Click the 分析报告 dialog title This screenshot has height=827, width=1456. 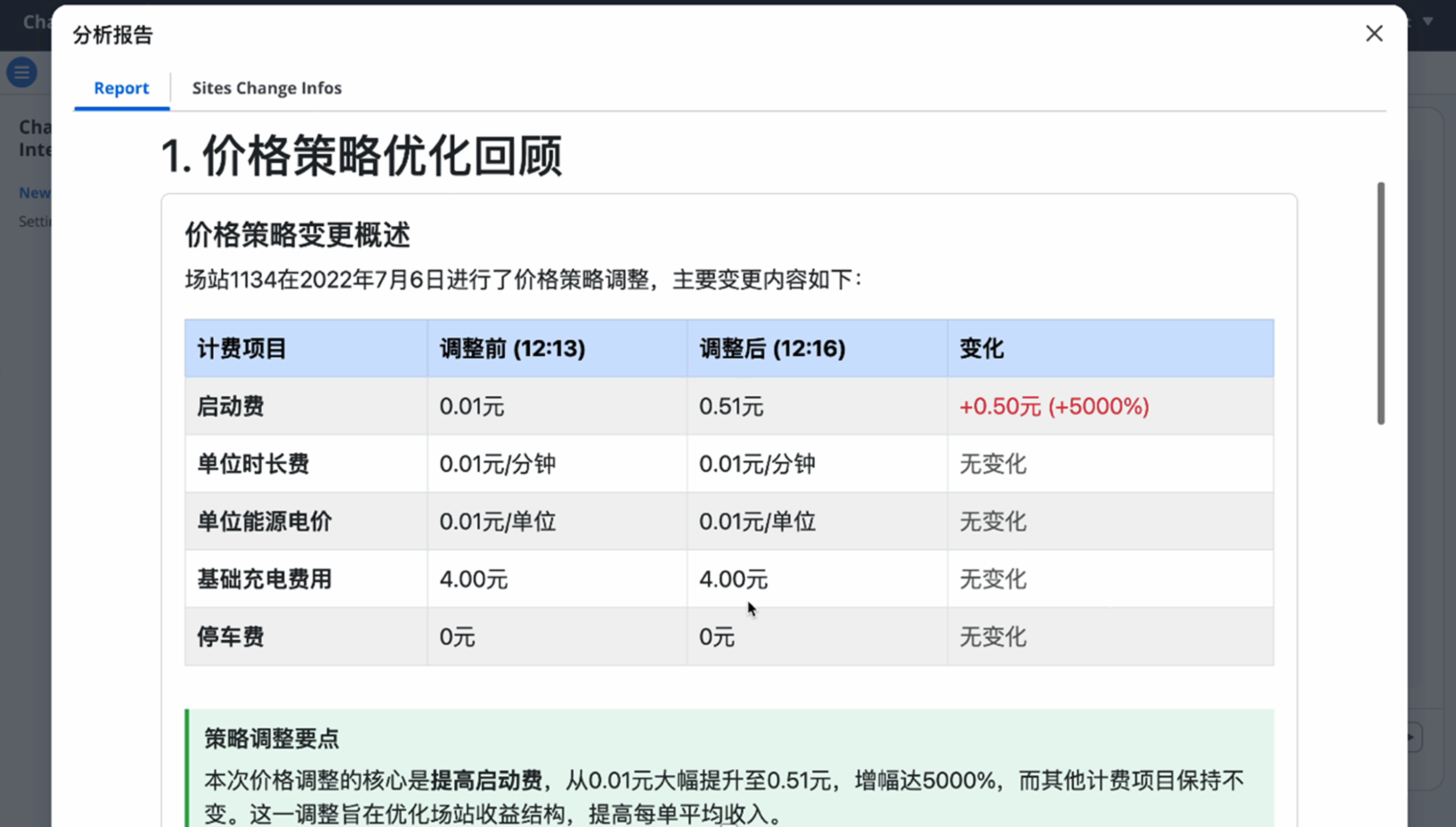[113, 34]
